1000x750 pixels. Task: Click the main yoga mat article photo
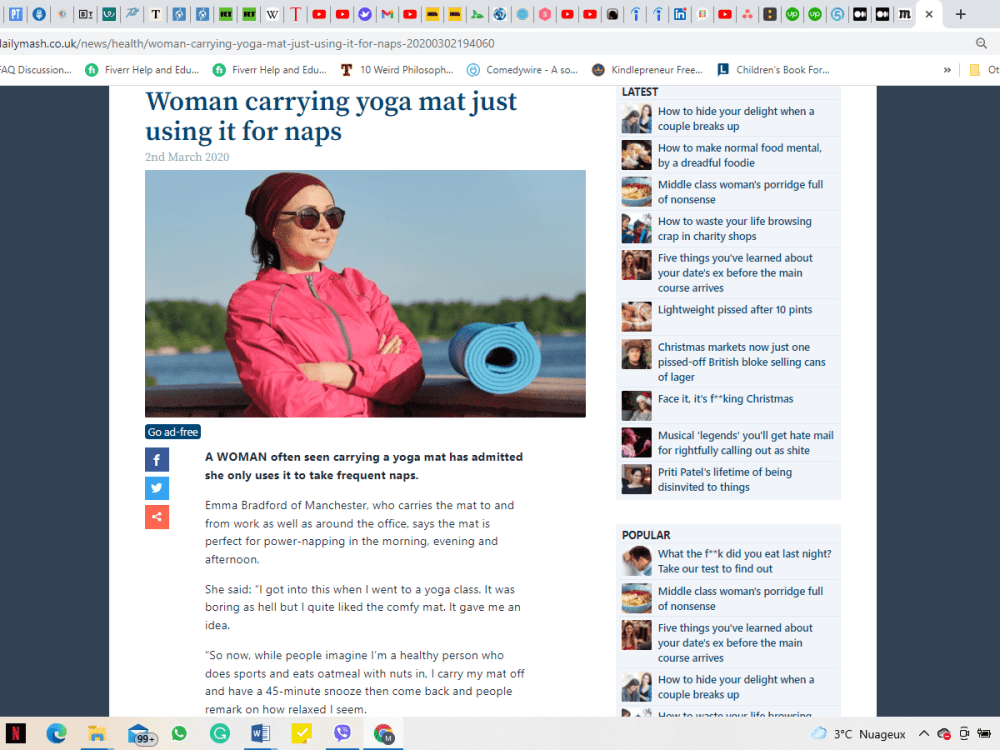pyautogui.click(x=365, y=293)
